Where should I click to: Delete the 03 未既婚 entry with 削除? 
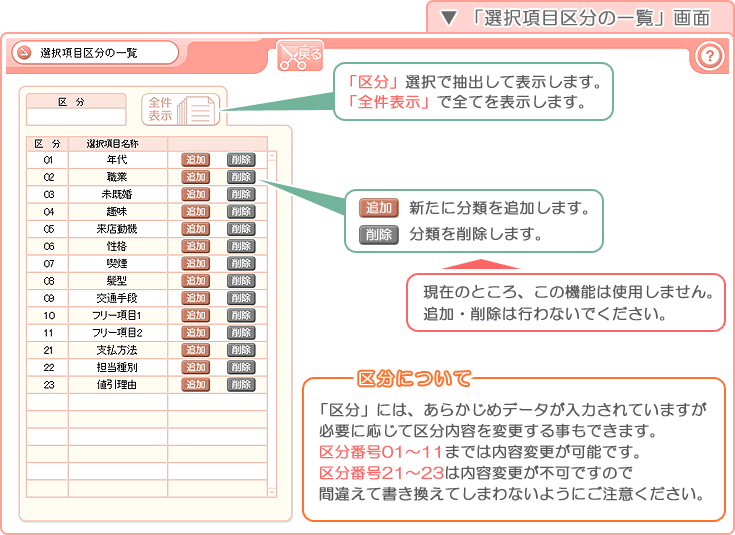[240, 194]
